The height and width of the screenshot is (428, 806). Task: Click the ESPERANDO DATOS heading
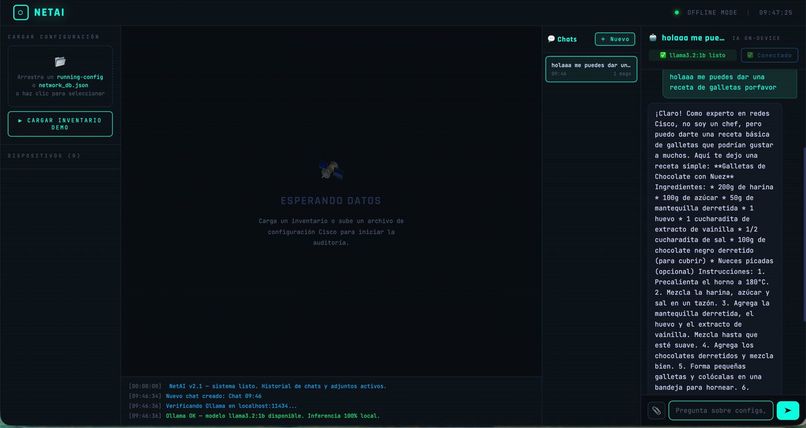tap(331, 201)
